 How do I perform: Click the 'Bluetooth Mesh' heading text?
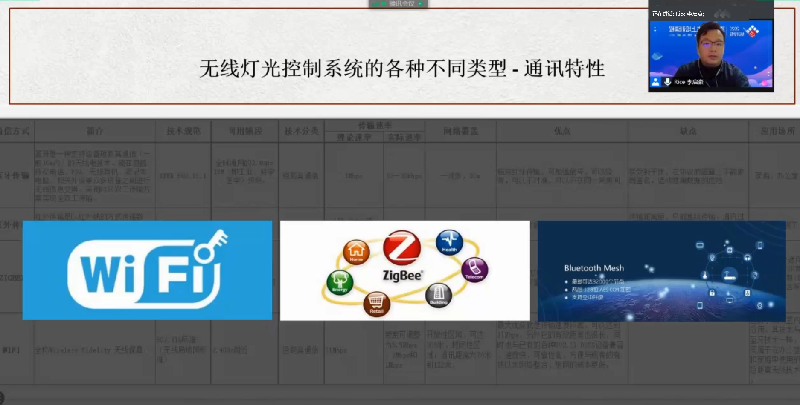(594, 268)
